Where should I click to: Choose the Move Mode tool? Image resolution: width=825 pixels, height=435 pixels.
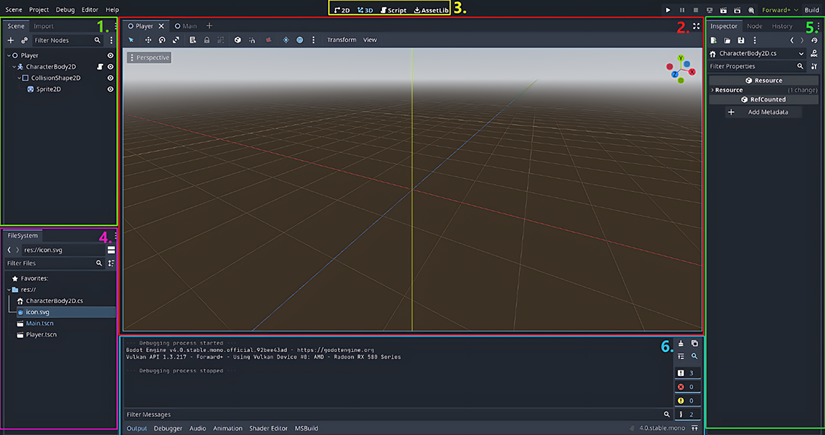(148, 40)
